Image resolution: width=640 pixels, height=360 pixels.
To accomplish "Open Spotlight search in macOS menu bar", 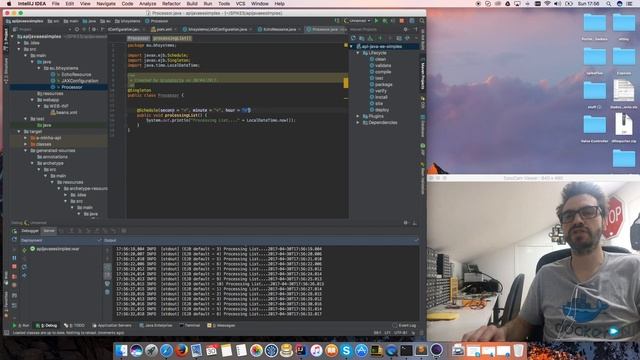I will click(608, 4).
